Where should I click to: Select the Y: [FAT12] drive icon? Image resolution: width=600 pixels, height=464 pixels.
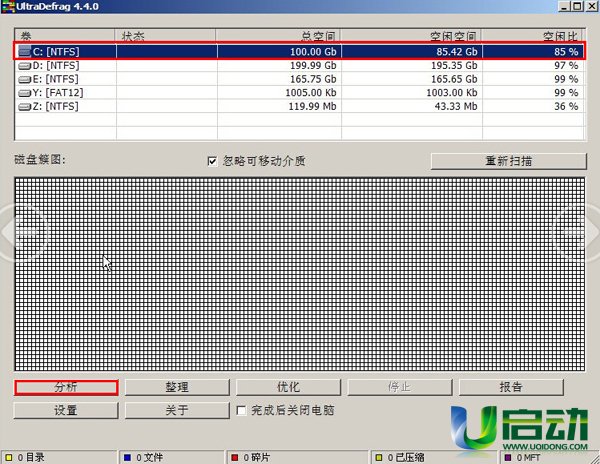[24, 93]
